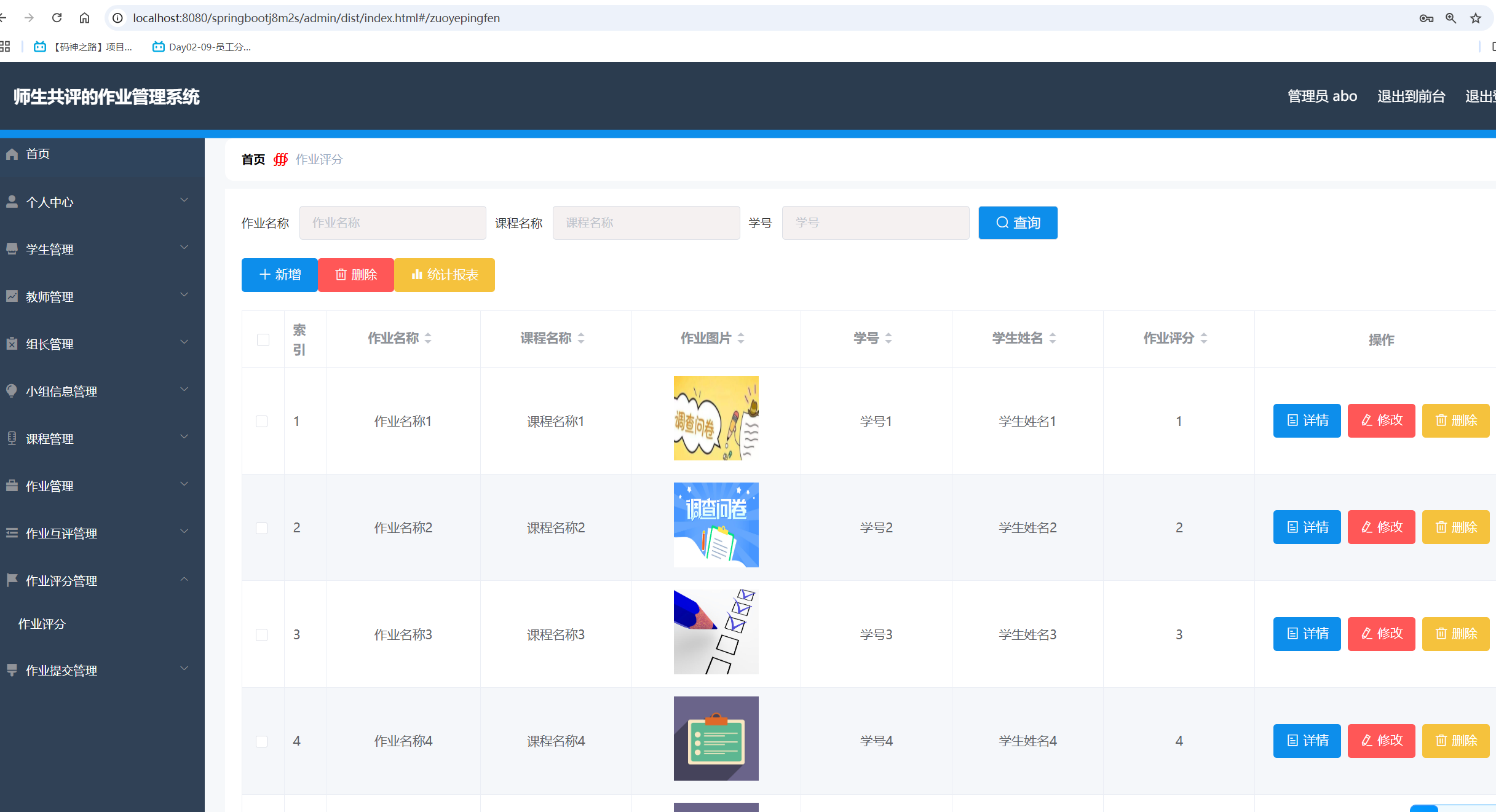
Task: Click the 新增 add button
Action: (x=280, y=275)
